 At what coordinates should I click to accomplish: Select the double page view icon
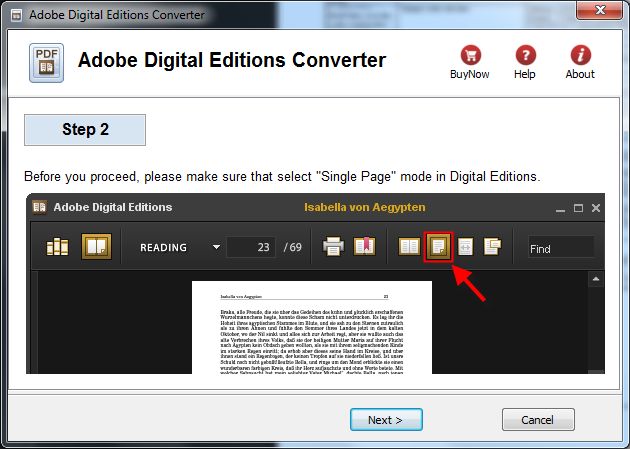[409, 247]
